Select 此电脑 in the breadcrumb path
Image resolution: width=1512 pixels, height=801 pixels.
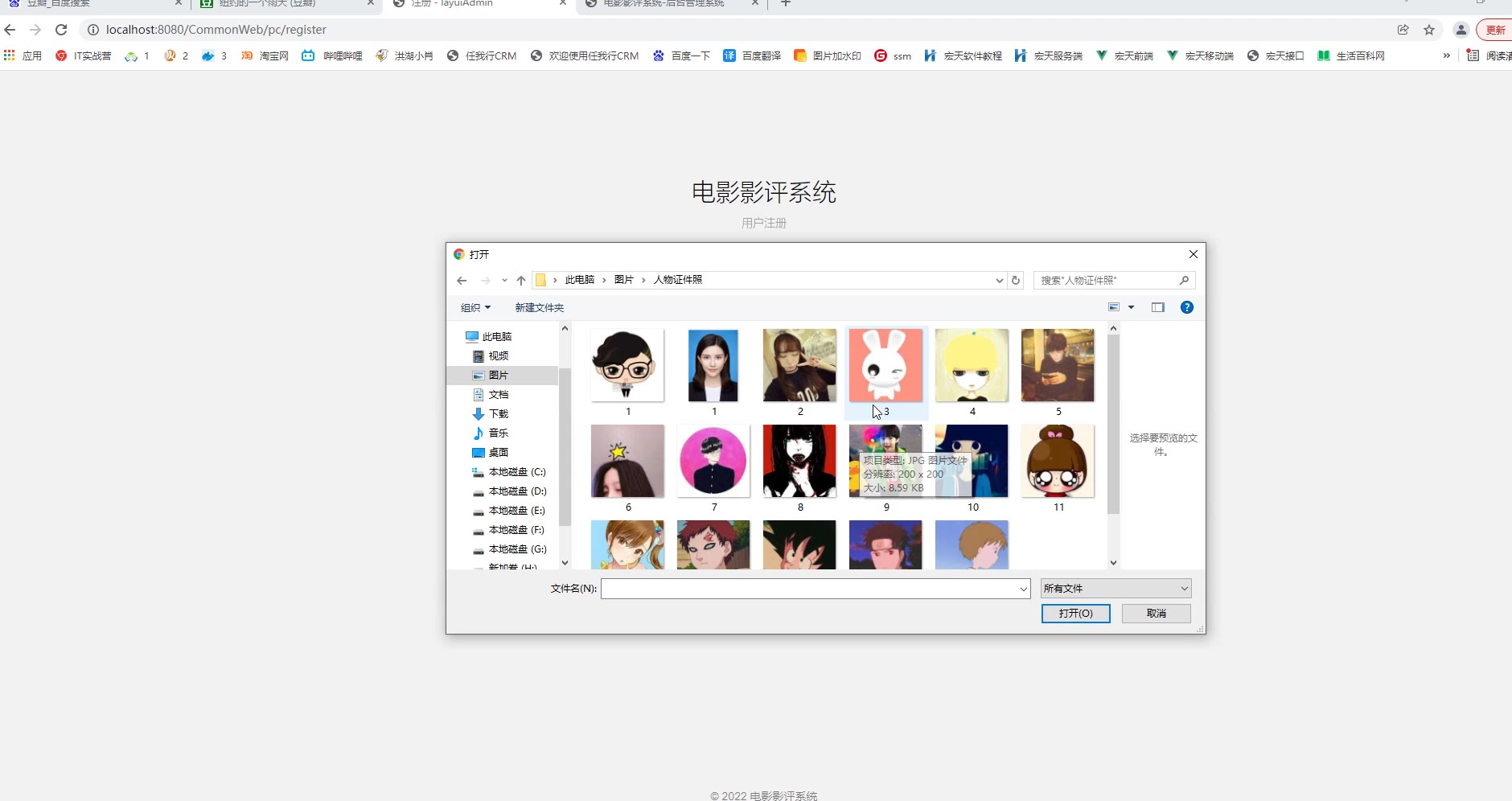(580, 280)
